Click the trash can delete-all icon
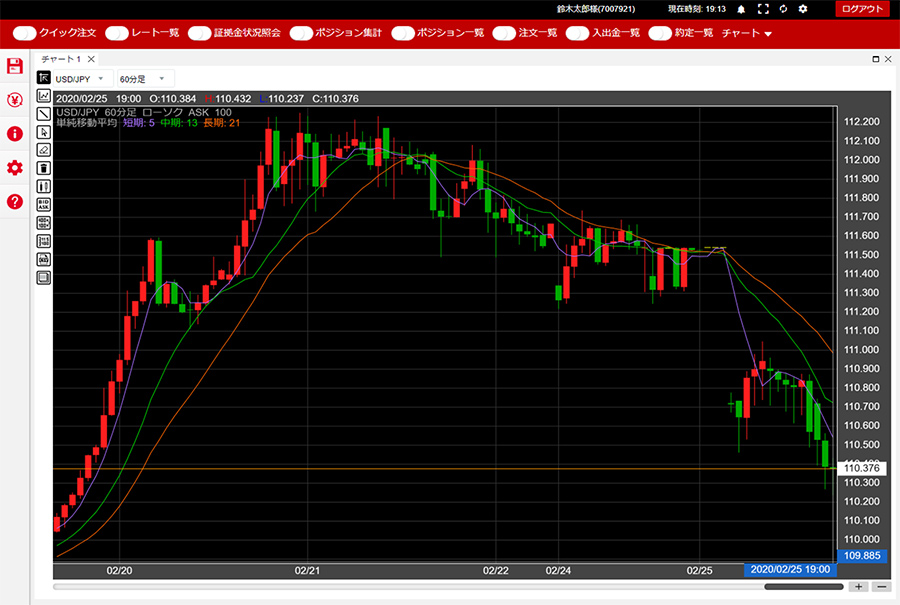 point(44,168)
